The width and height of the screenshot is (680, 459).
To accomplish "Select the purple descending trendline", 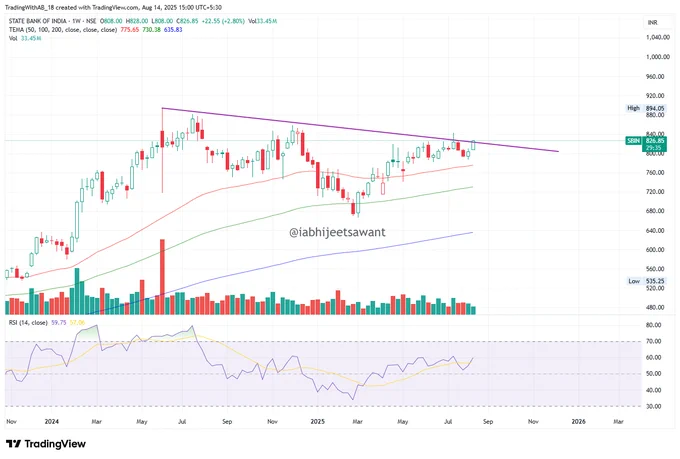I will (360, 130).
